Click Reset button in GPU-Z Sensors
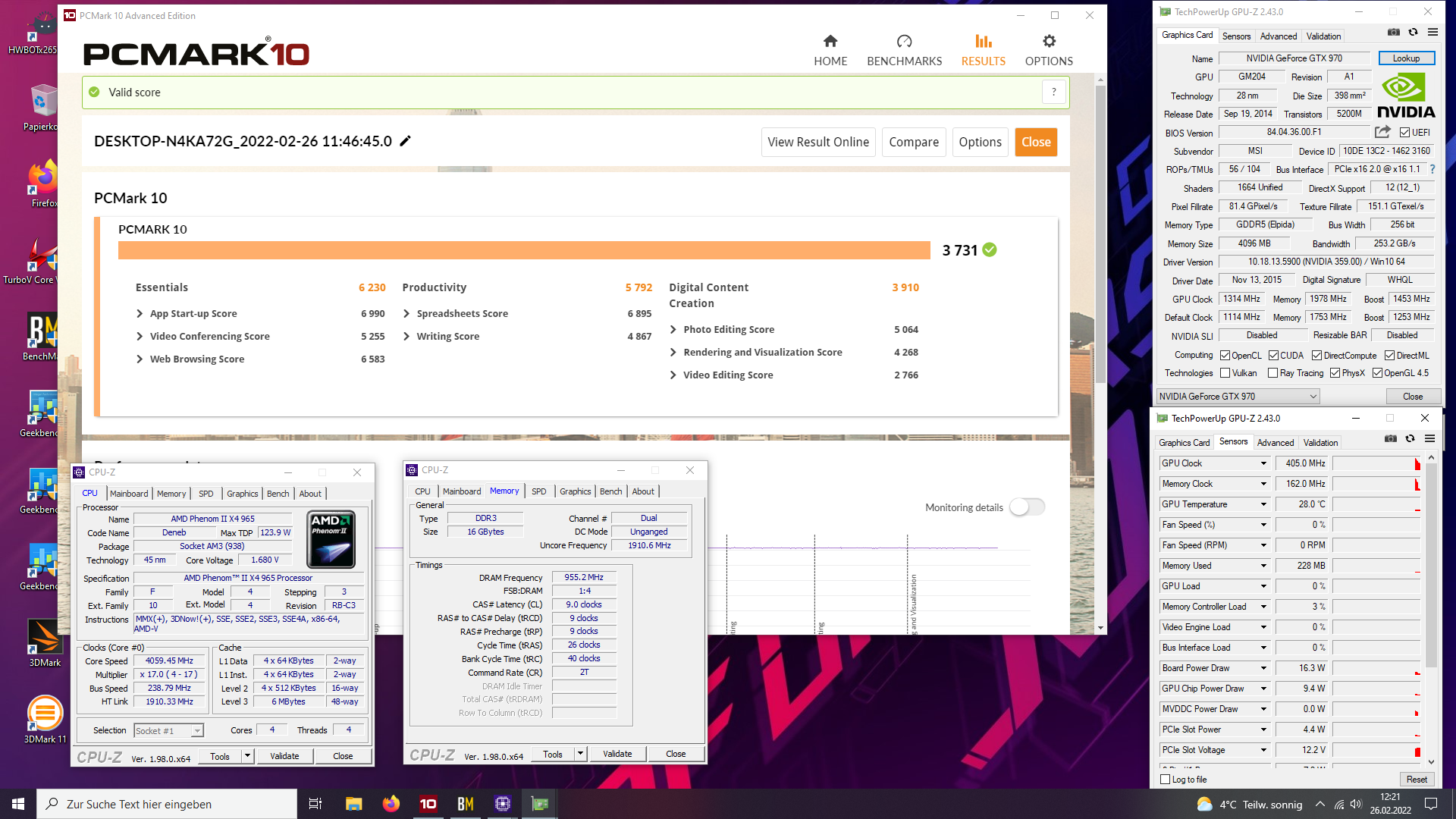1456x819 pixels. (x=1417, y=779)
